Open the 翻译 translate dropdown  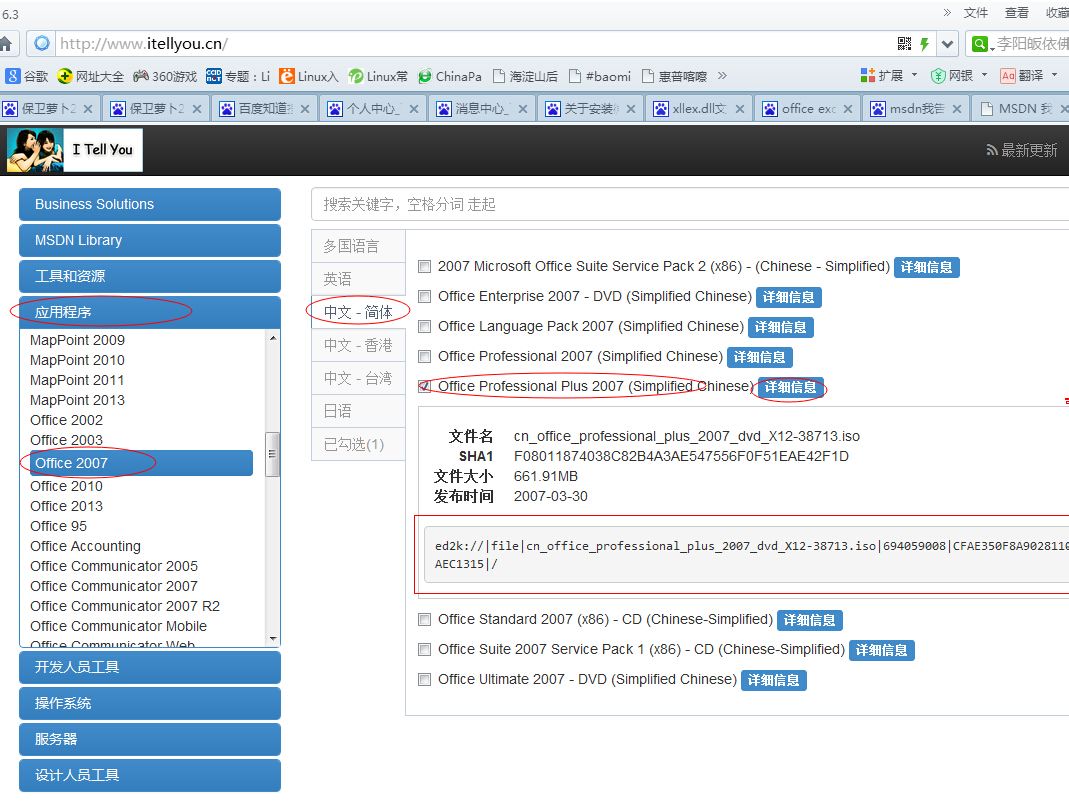pos(1028,76)
